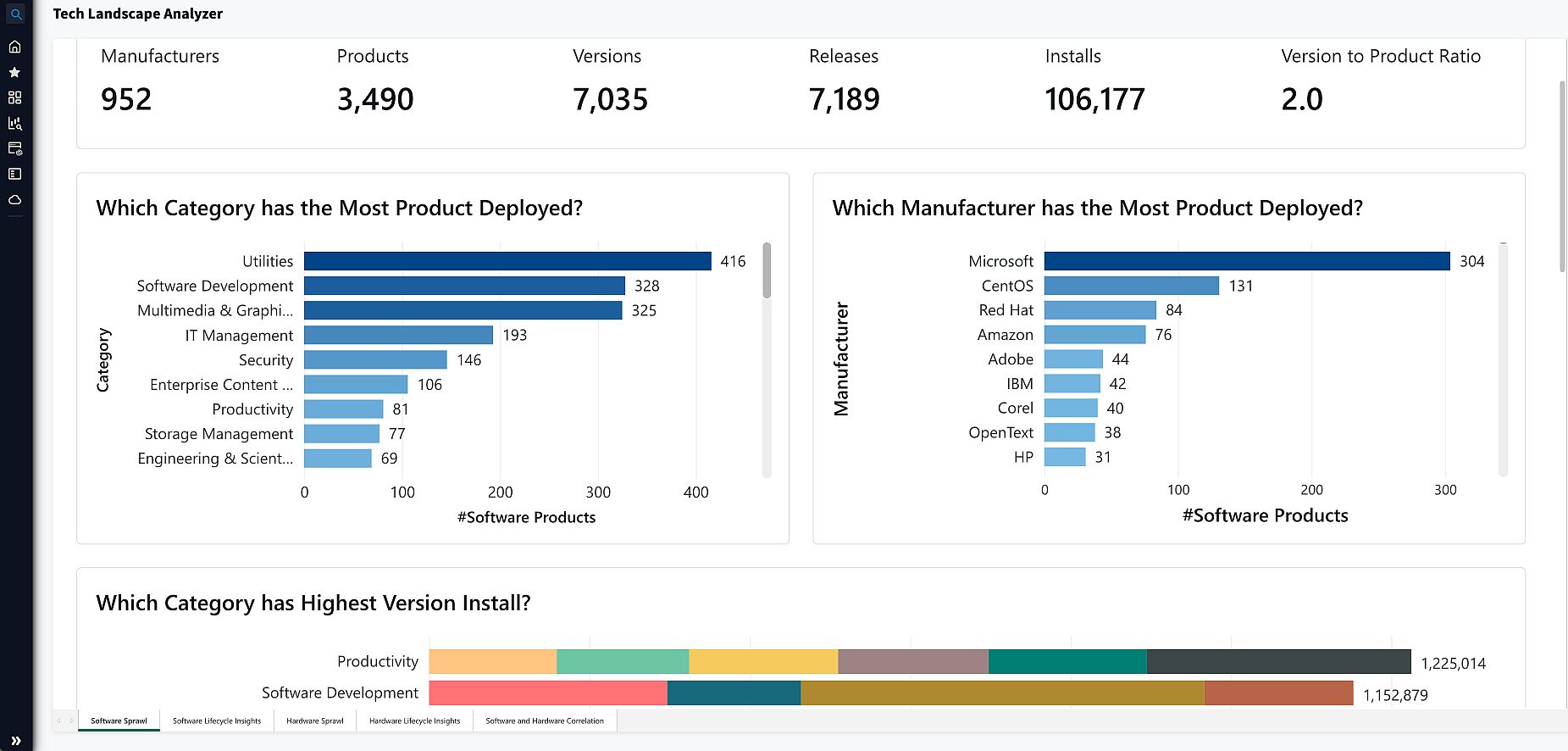Switch to Software Lifecycle Insights tab

217,720
